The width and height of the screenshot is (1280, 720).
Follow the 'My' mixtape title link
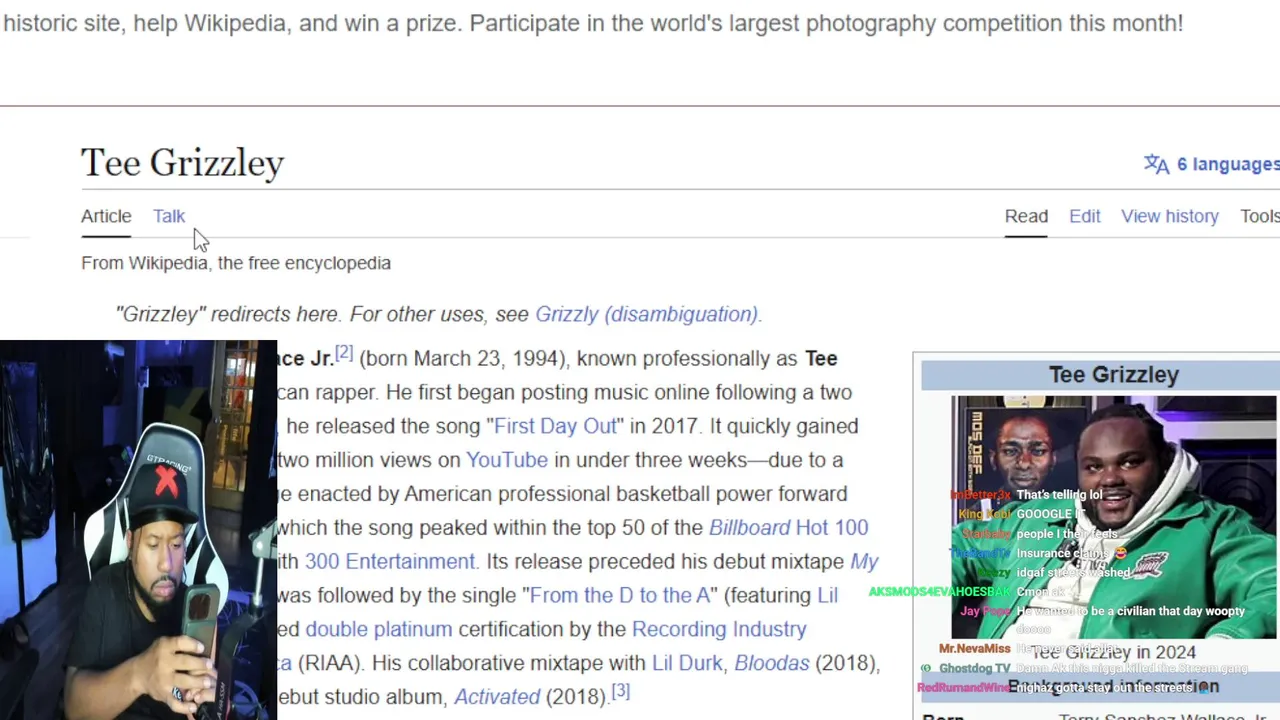tap(864, 561)
